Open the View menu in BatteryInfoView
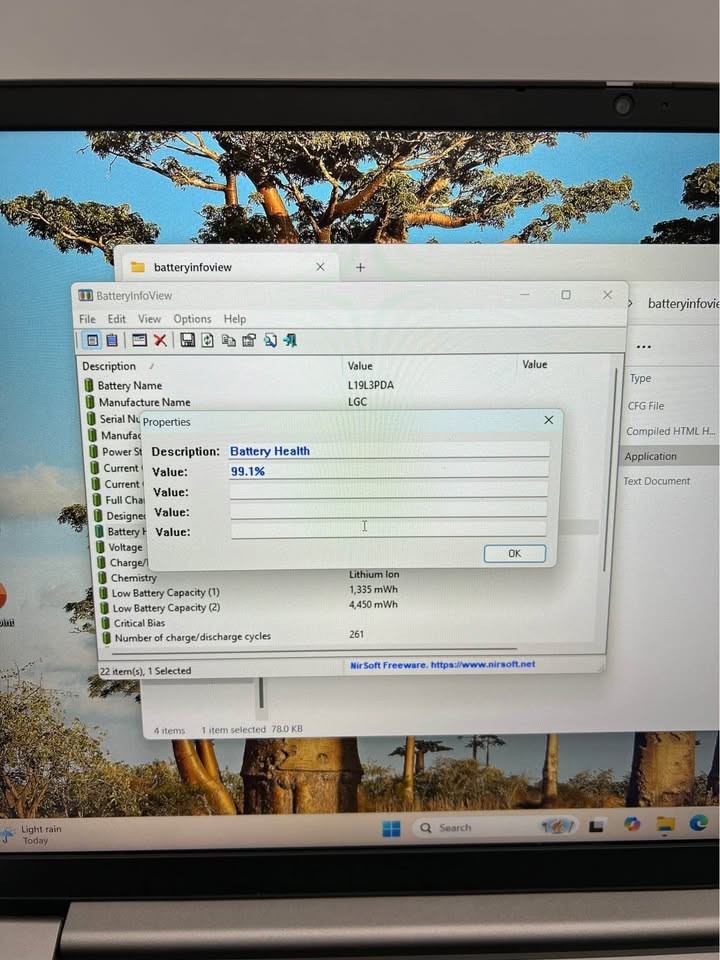Screen dimensions: 720x960 click(x=149, y=319)
